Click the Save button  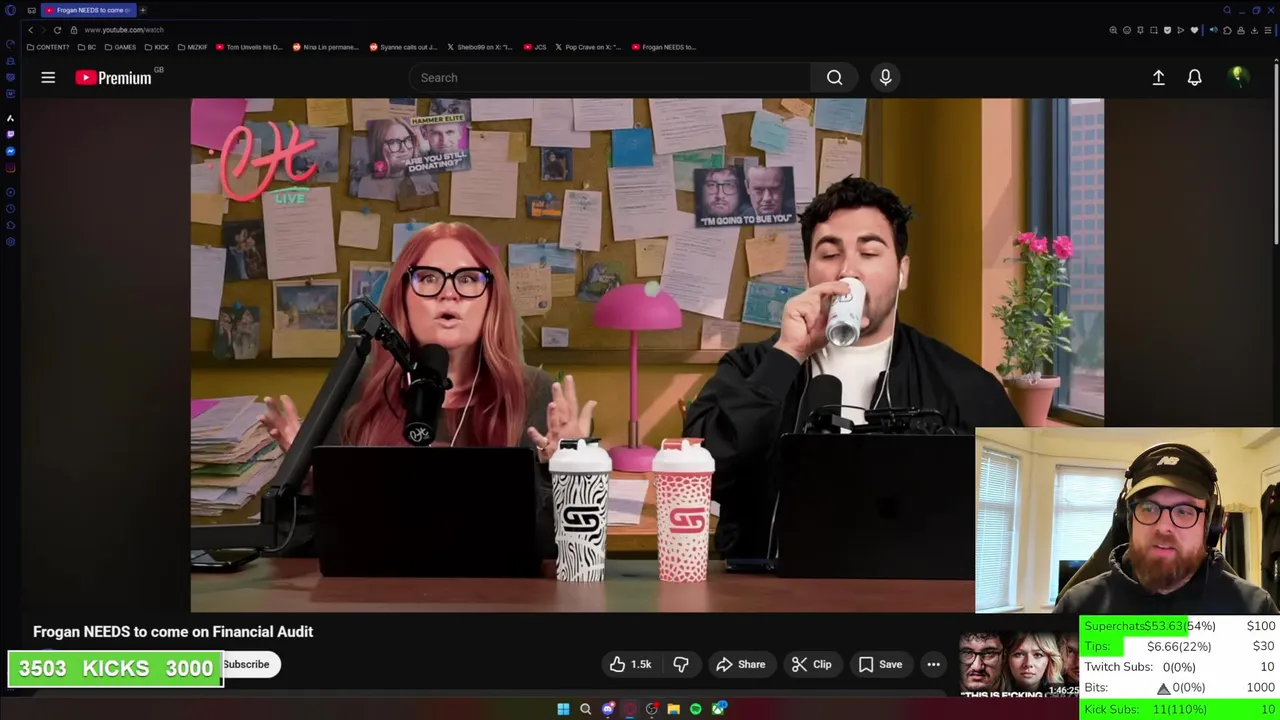[880, 664]
